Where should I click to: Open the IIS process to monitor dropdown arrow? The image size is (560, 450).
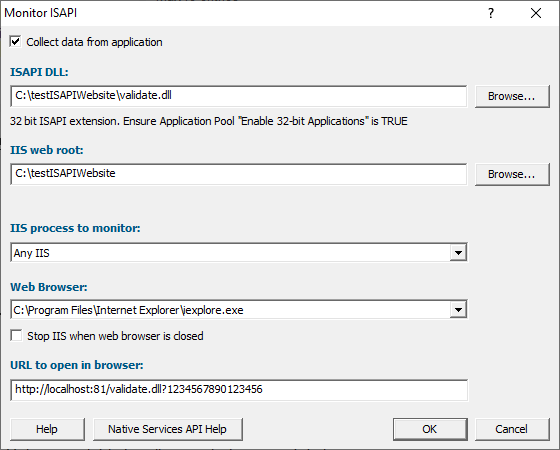(458, 253)
